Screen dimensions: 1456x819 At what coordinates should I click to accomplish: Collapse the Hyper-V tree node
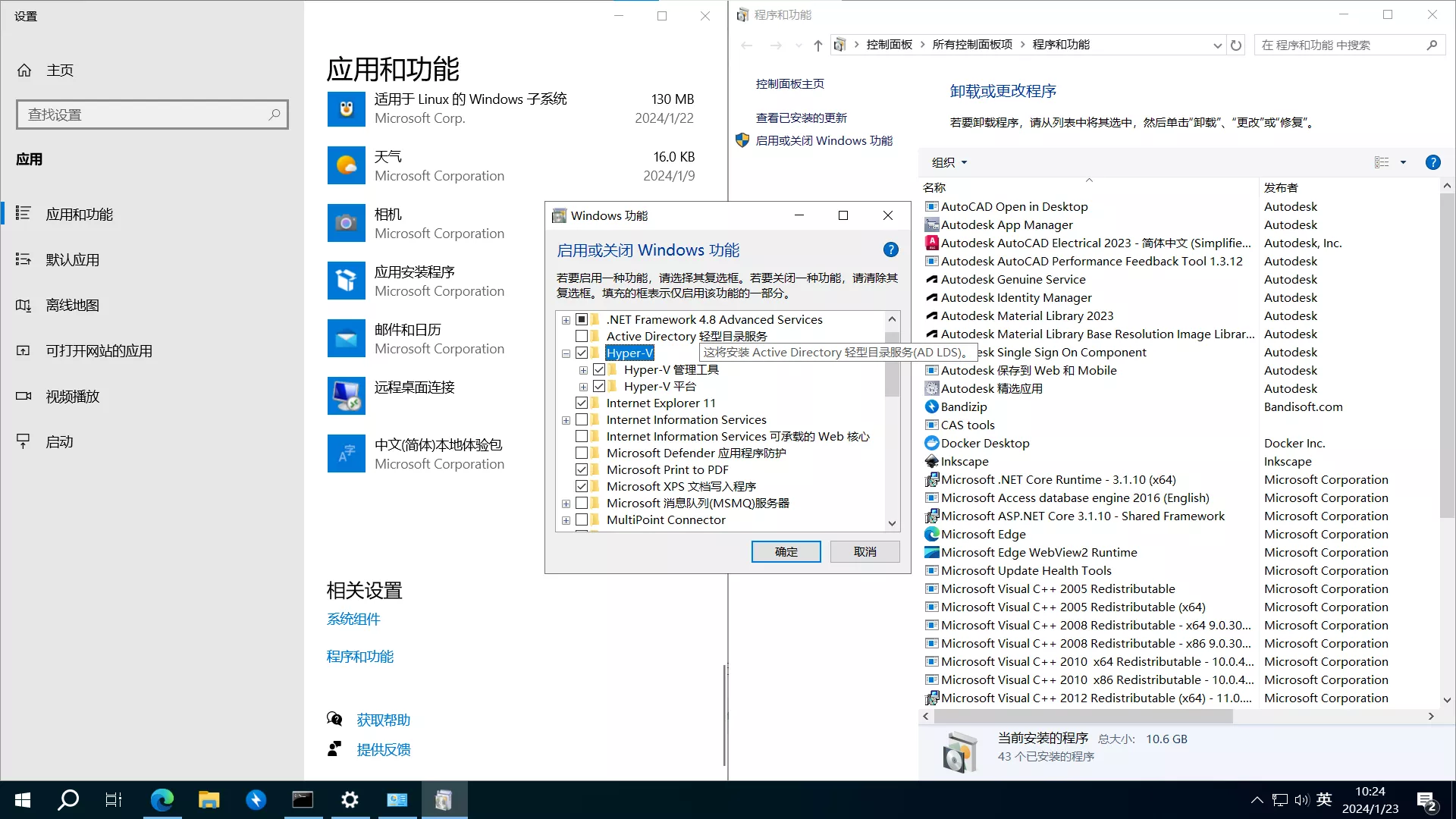pos(566,353)
